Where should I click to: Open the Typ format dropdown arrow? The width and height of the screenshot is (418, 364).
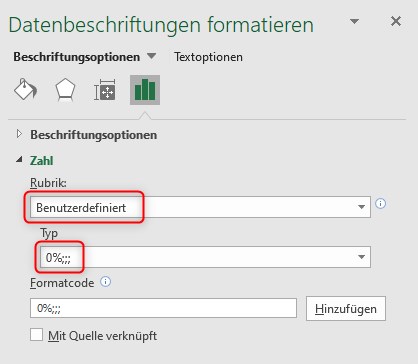click(361, 257)
